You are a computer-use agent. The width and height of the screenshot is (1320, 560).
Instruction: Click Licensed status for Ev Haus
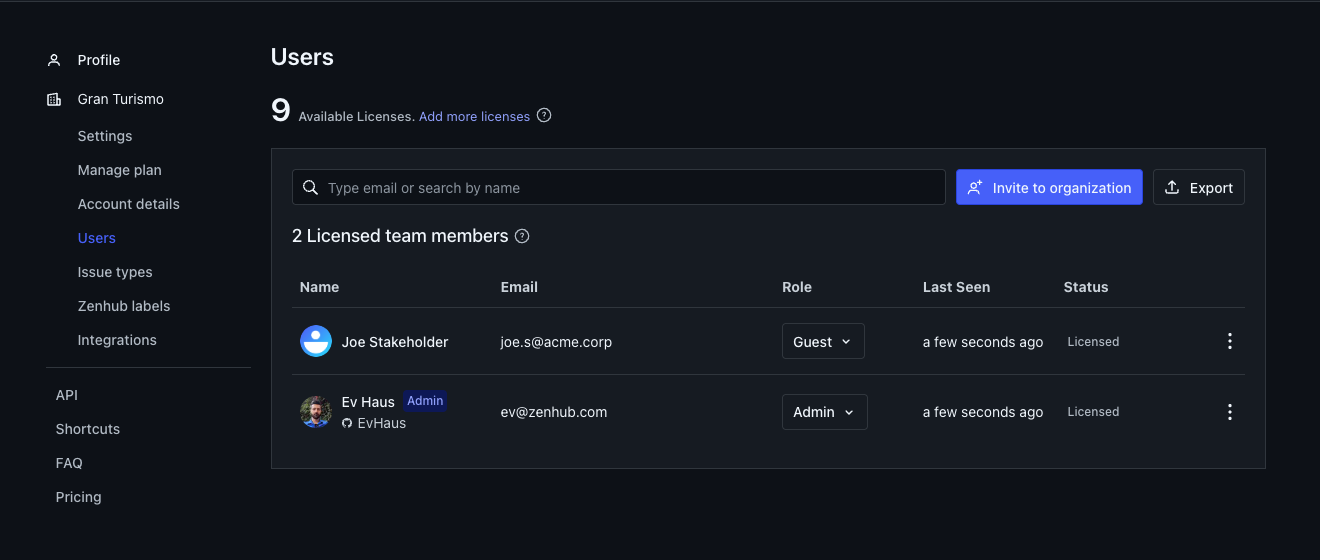1093,412
